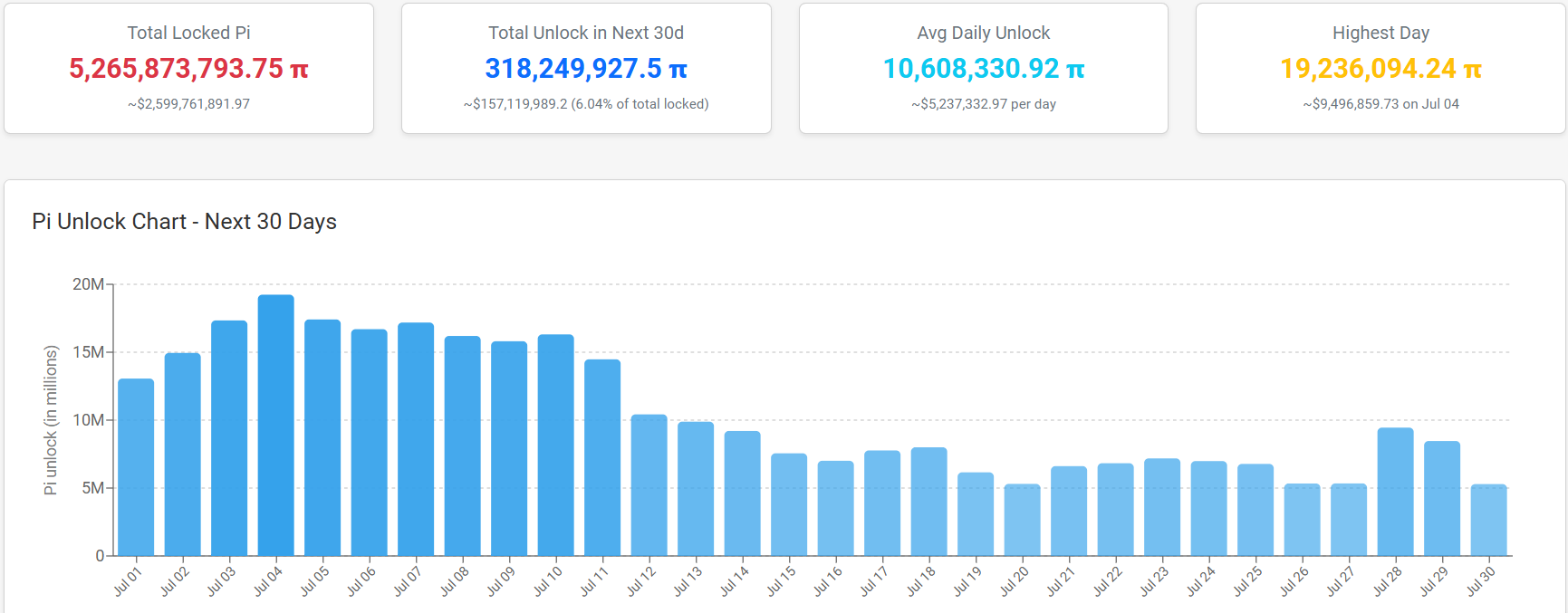Click the Jul 28 unlock bar

(x=1395, y=492)
